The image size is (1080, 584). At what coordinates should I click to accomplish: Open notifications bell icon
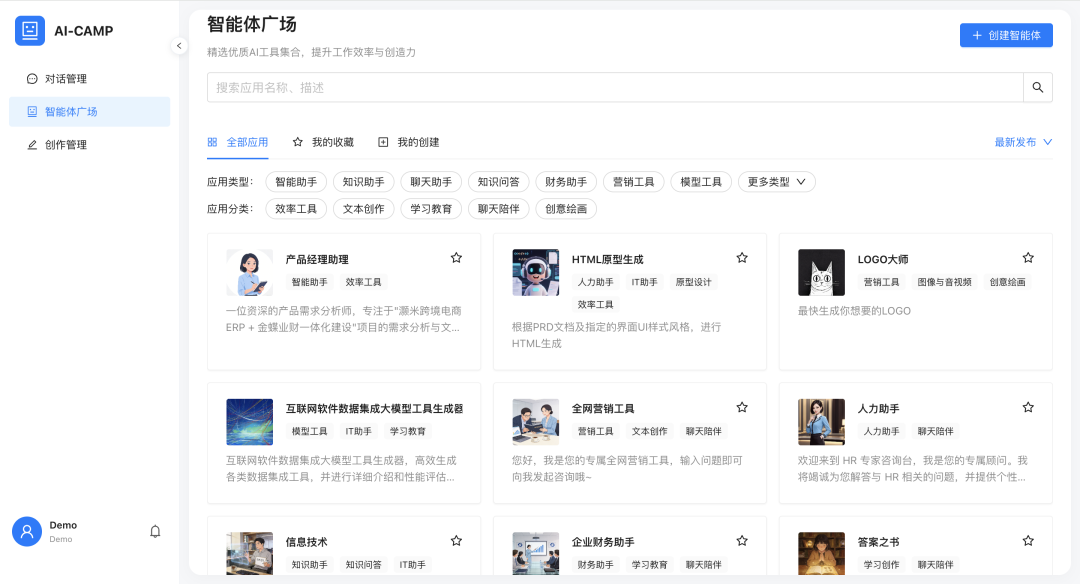pyautogui.click(x=155, y=532)
